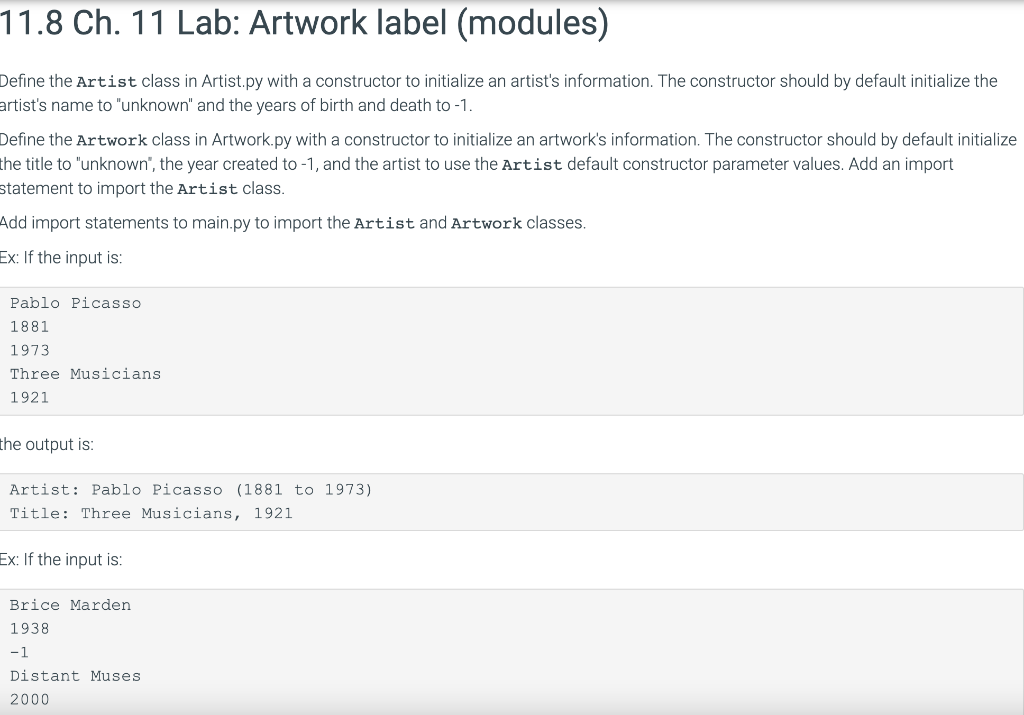Click output line "Title: Three Musicians, 1921"
1024x715 pixels.
151,513
